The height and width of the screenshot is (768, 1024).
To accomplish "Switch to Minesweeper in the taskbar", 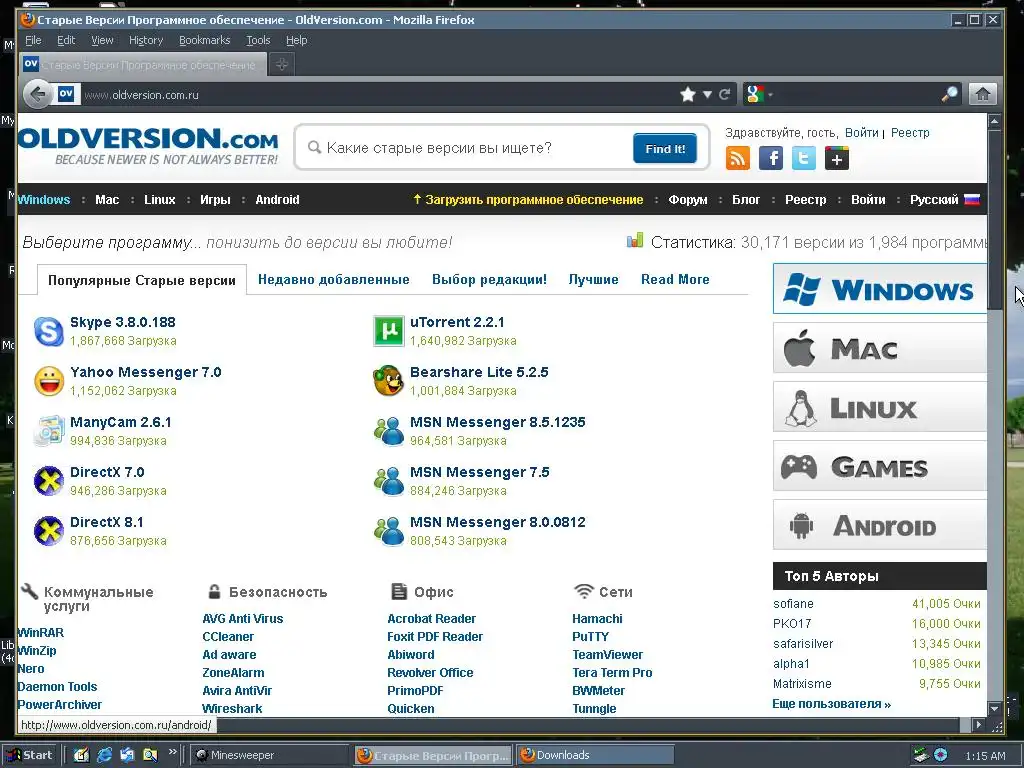I will [270, 755].
